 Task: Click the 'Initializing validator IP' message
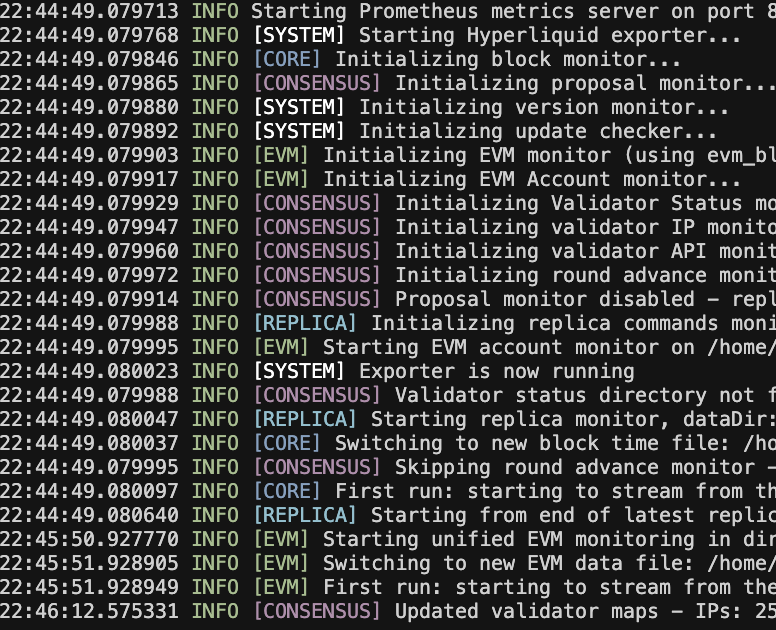585,228
